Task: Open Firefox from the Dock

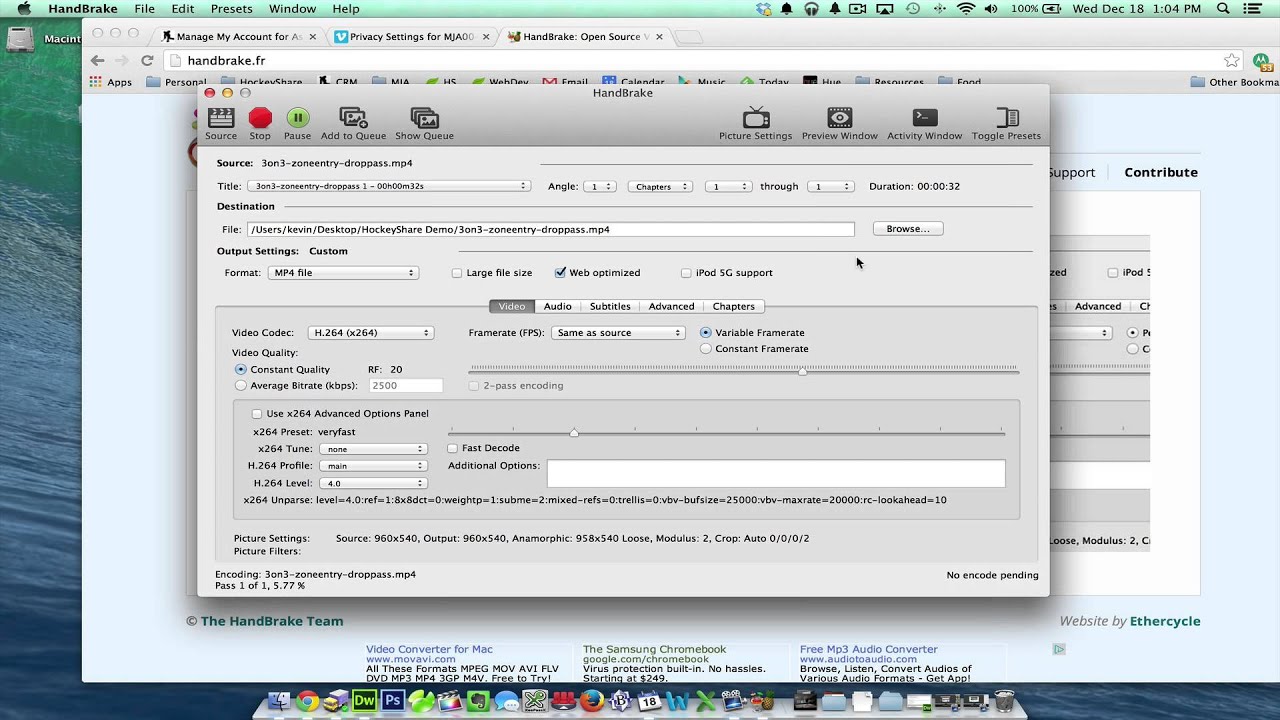Action: pyautogui.click(x=592, y=701)
